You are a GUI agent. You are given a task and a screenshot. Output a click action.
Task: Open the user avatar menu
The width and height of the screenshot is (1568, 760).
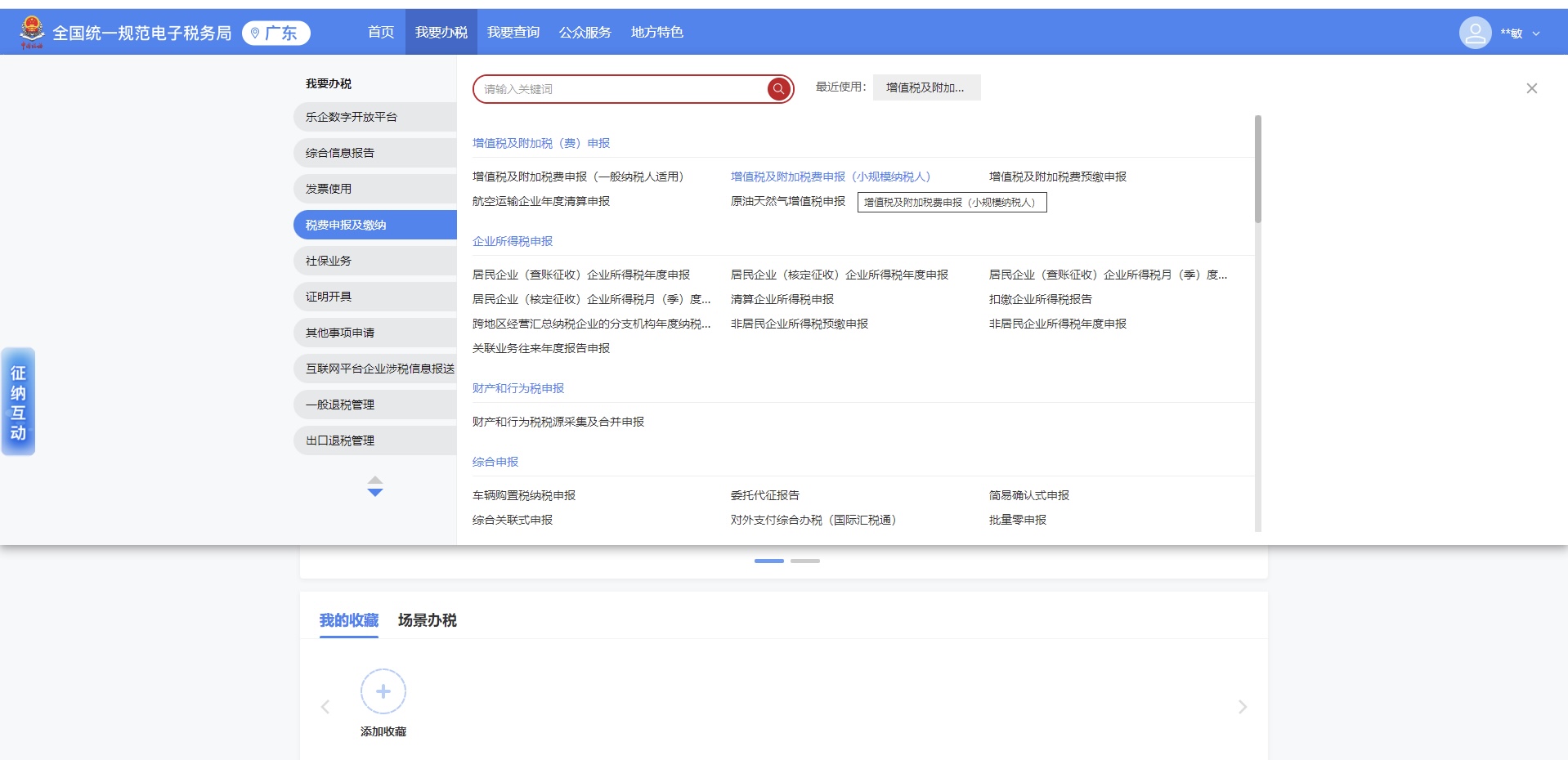(x=1474, y=33)
